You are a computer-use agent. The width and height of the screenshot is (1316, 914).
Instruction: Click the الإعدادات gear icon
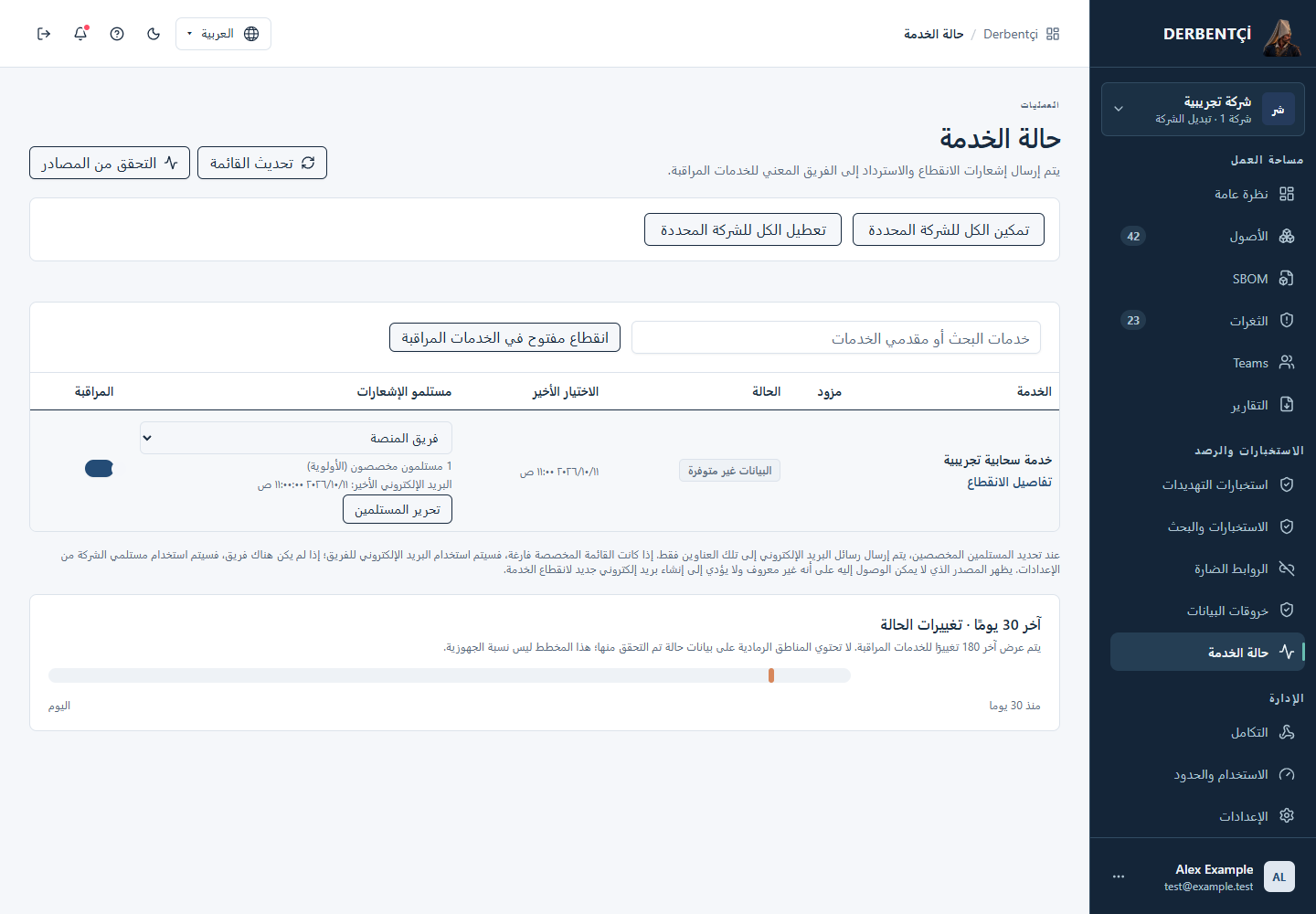pyautogui.click(x=1287, y=815)
